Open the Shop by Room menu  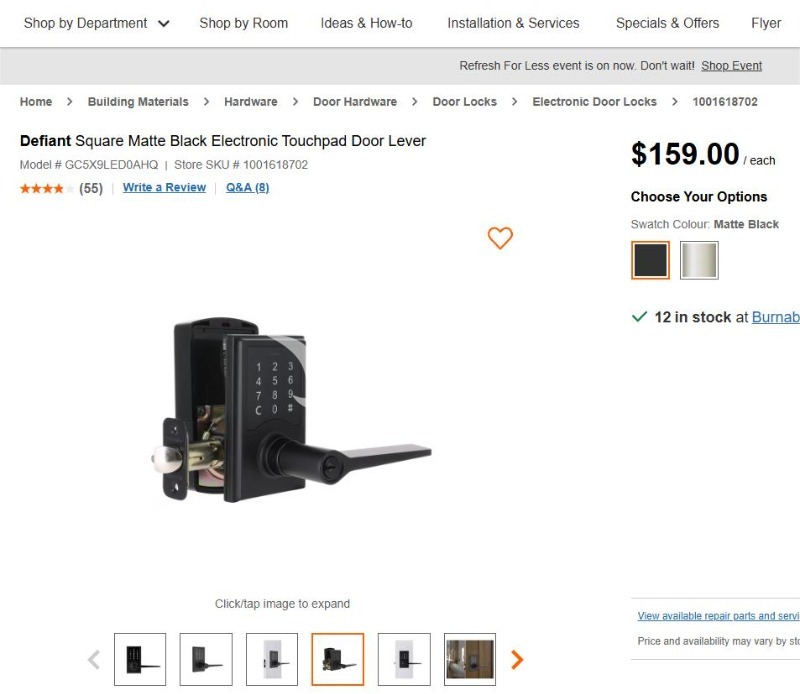point(243,23)
